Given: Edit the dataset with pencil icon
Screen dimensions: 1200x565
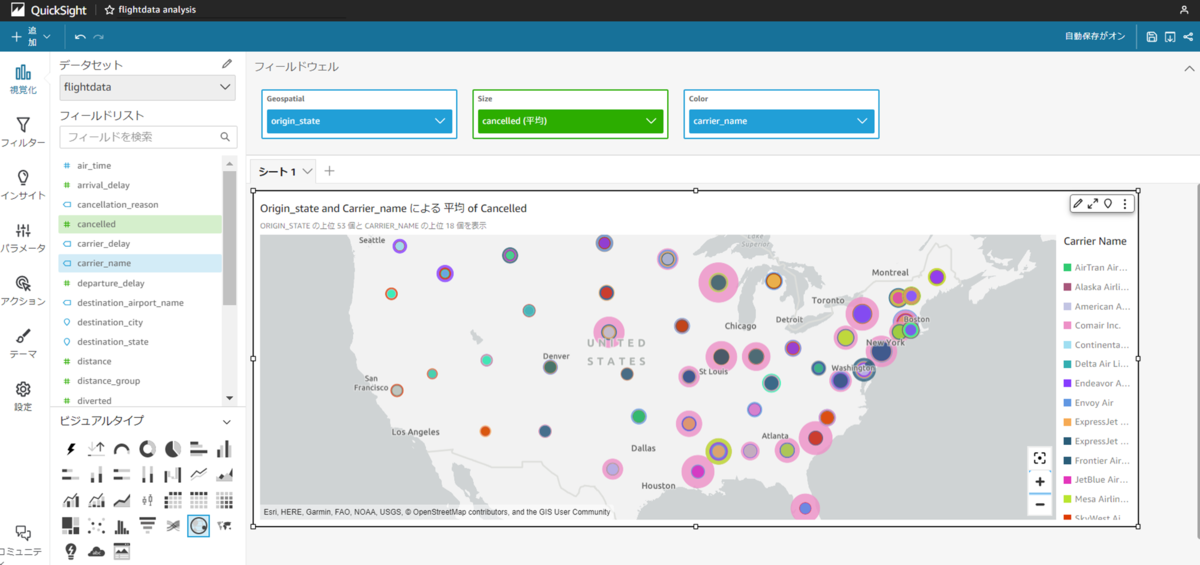Looking at the screenshot, I should (227, 64).
